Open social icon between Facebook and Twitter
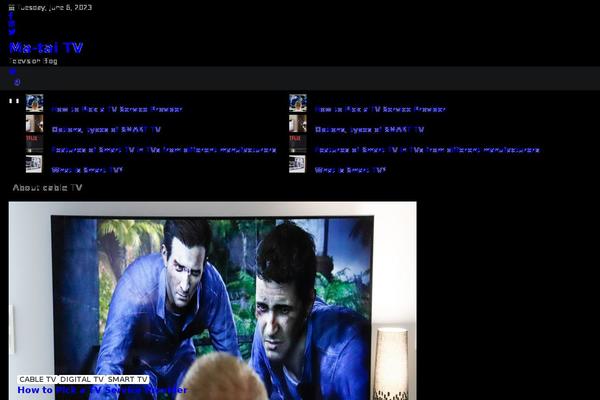Viewport: 600px width, 400px height. [x=12, y=24]
